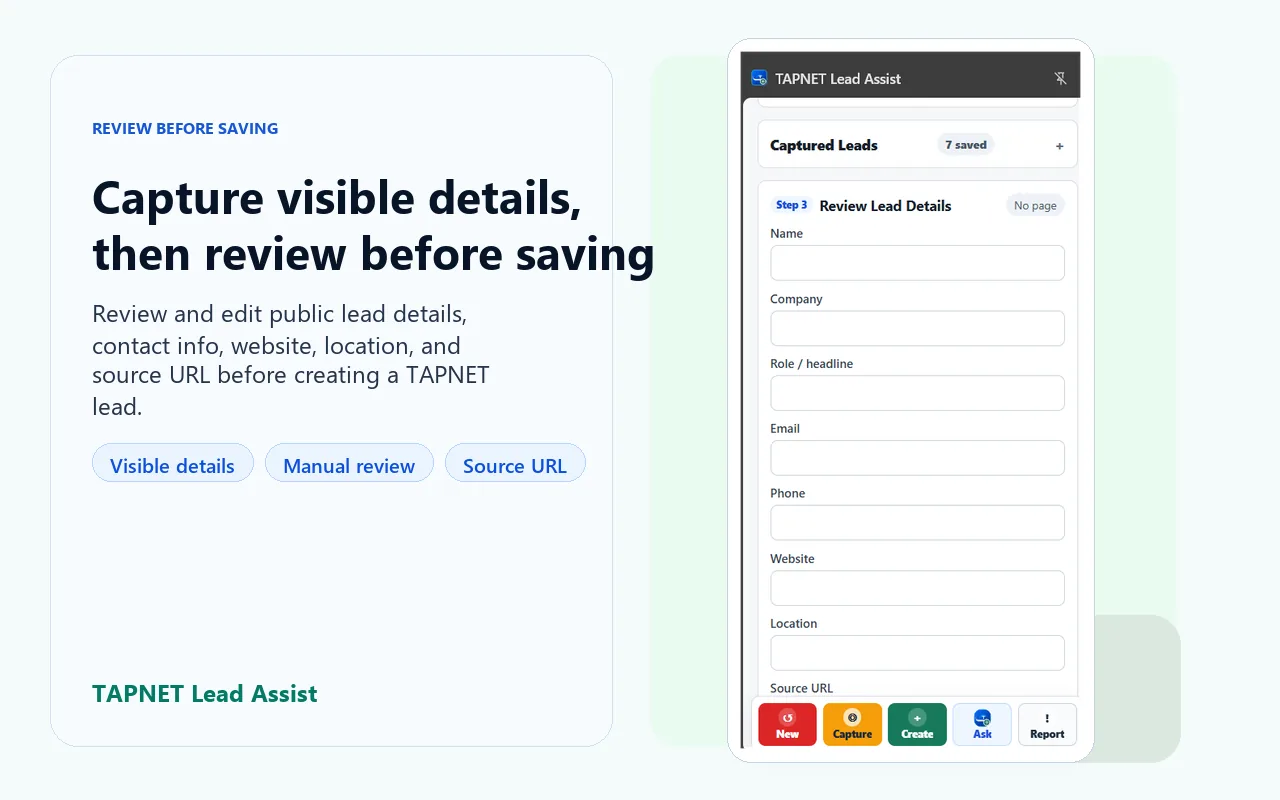The height and width of the screenshot is (800, 1280).
Task: Click the "No page" status badge
Action: click(x=1035, y=205)
